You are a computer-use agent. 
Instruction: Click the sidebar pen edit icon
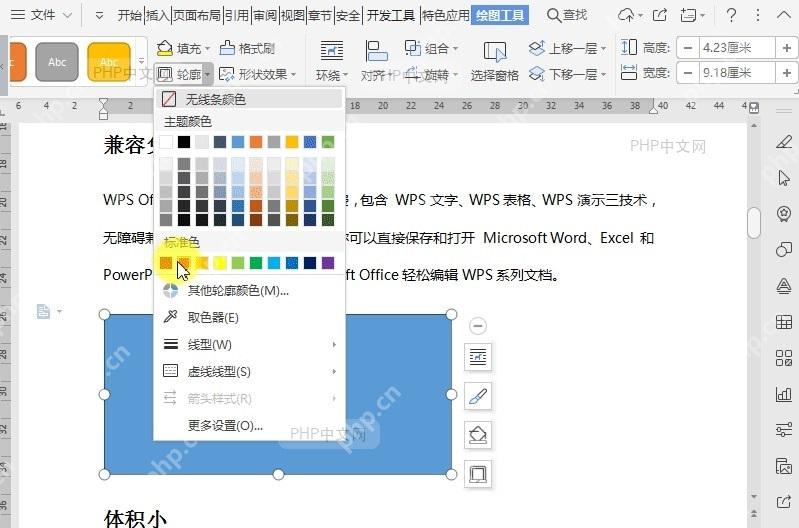tap(784, 142)
